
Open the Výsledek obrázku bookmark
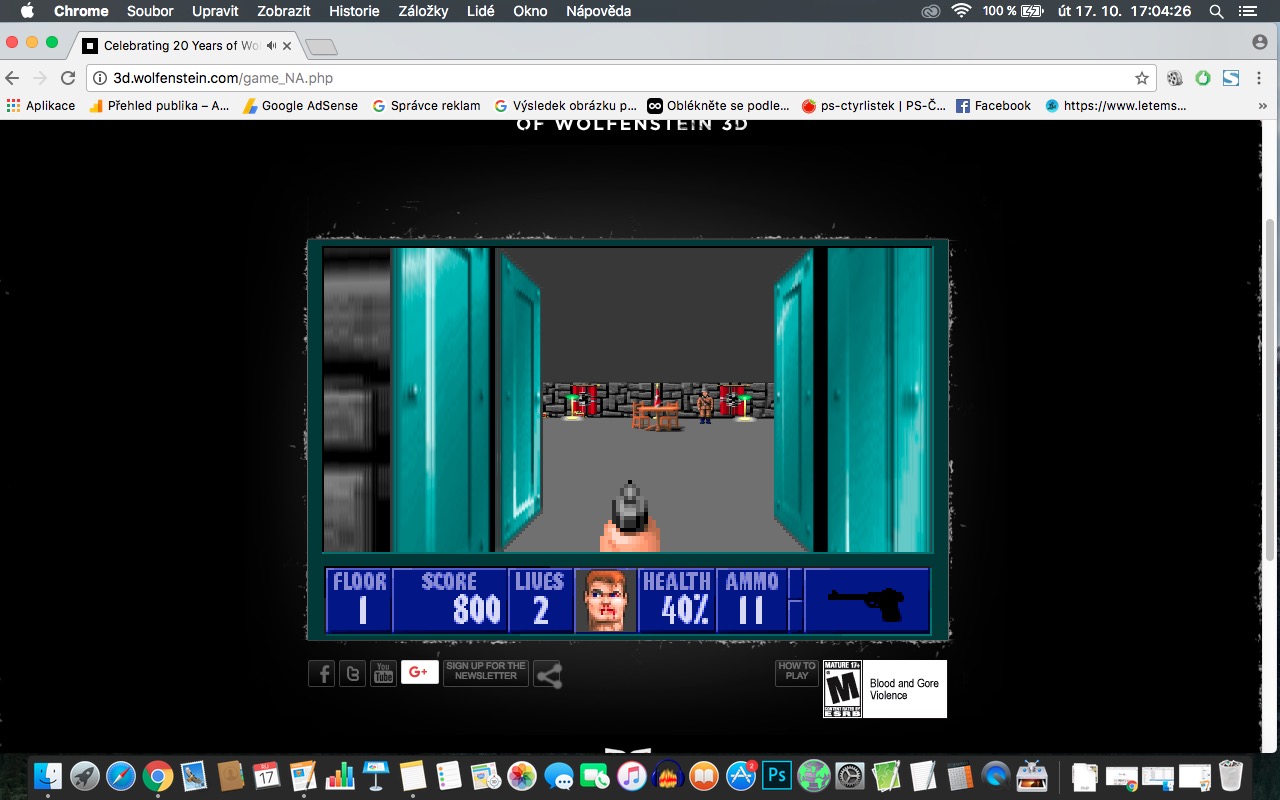pyautogui.click(x=565, y=105)
